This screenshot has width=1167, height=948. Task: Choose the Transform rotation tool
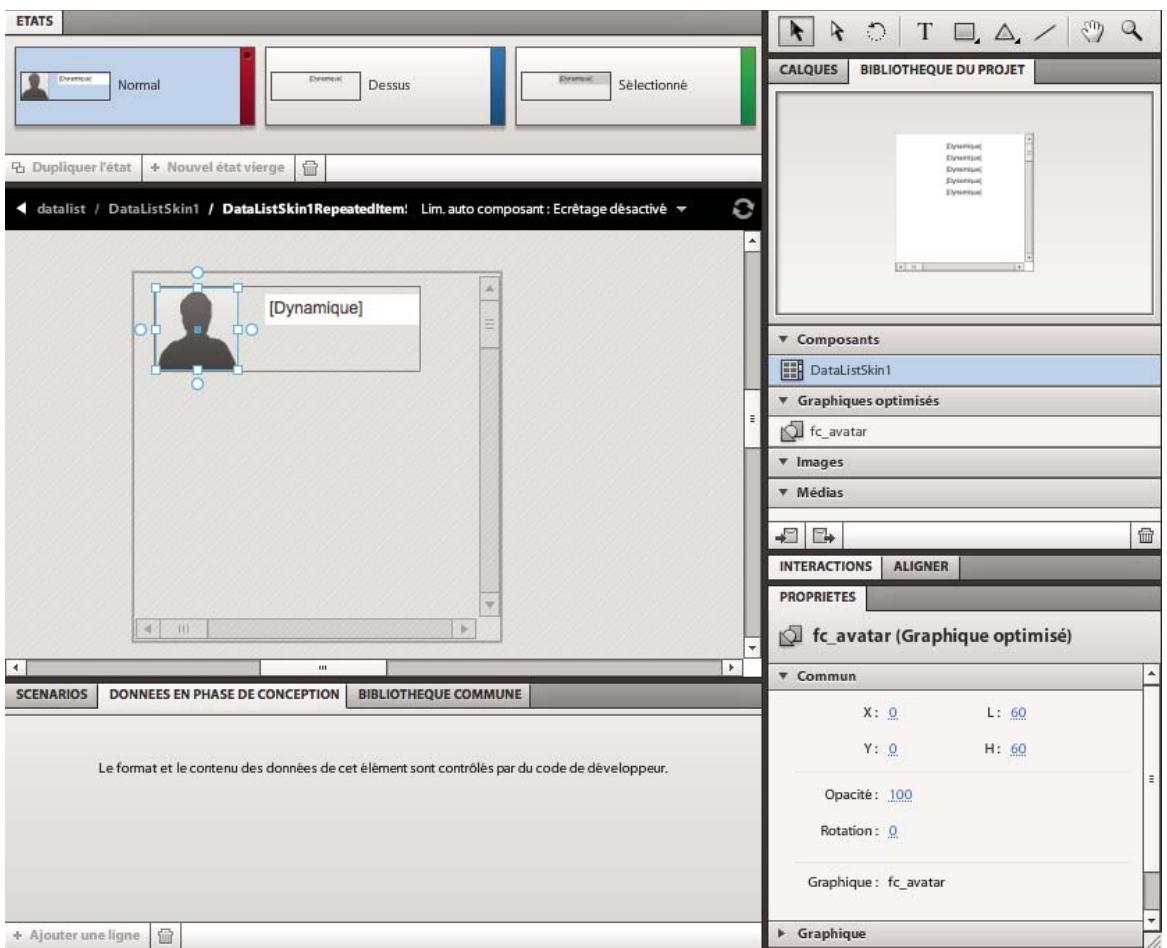877,31
